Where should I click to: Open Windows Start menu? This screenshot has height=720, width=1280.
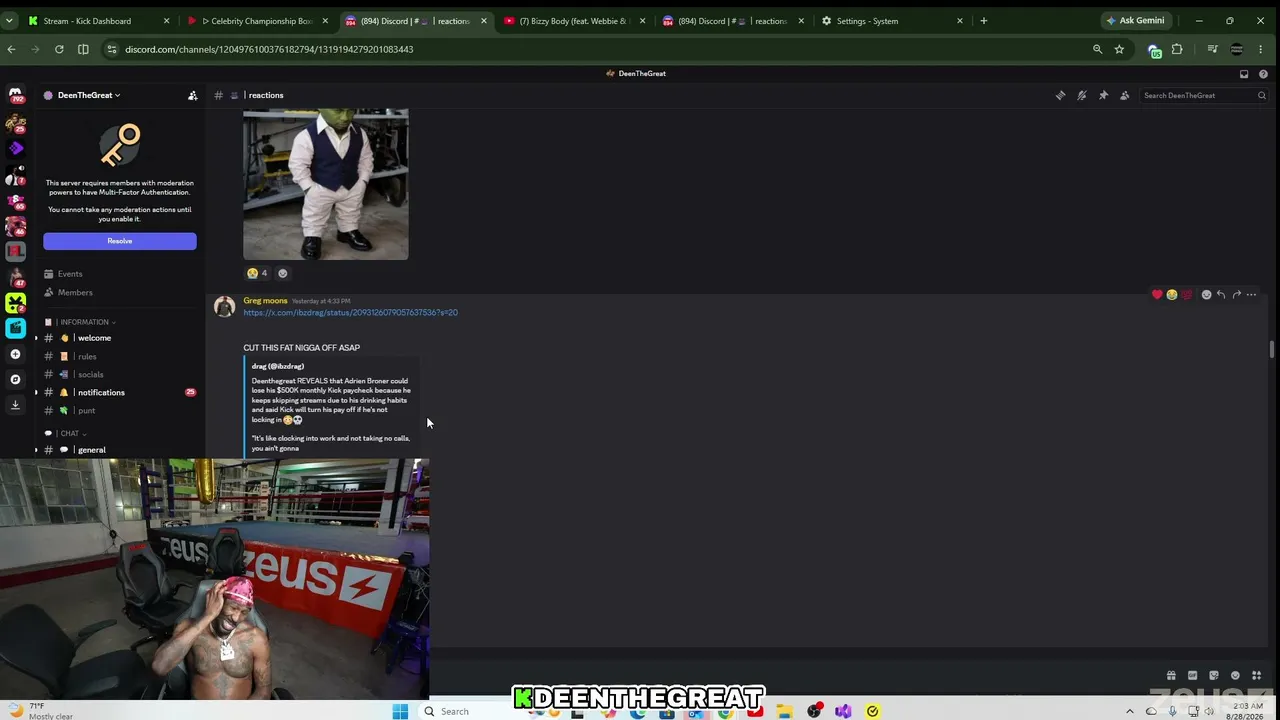click(x=400, y=711)
